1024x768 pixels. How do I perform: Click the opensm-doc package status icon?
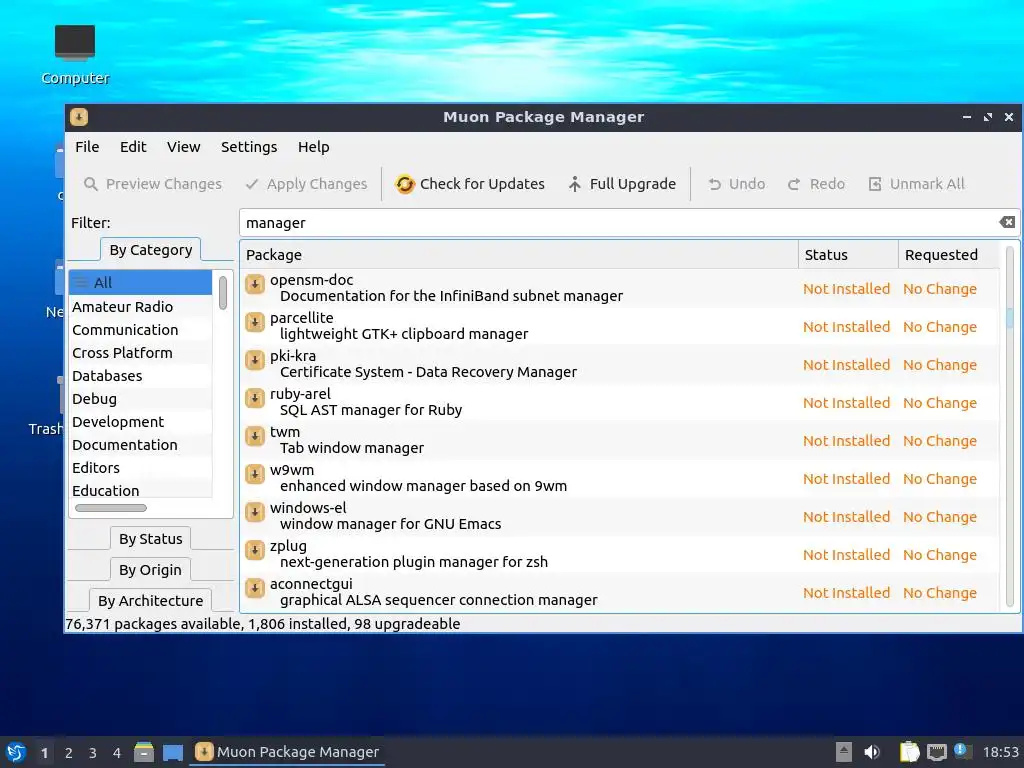[x=255, y=284]
